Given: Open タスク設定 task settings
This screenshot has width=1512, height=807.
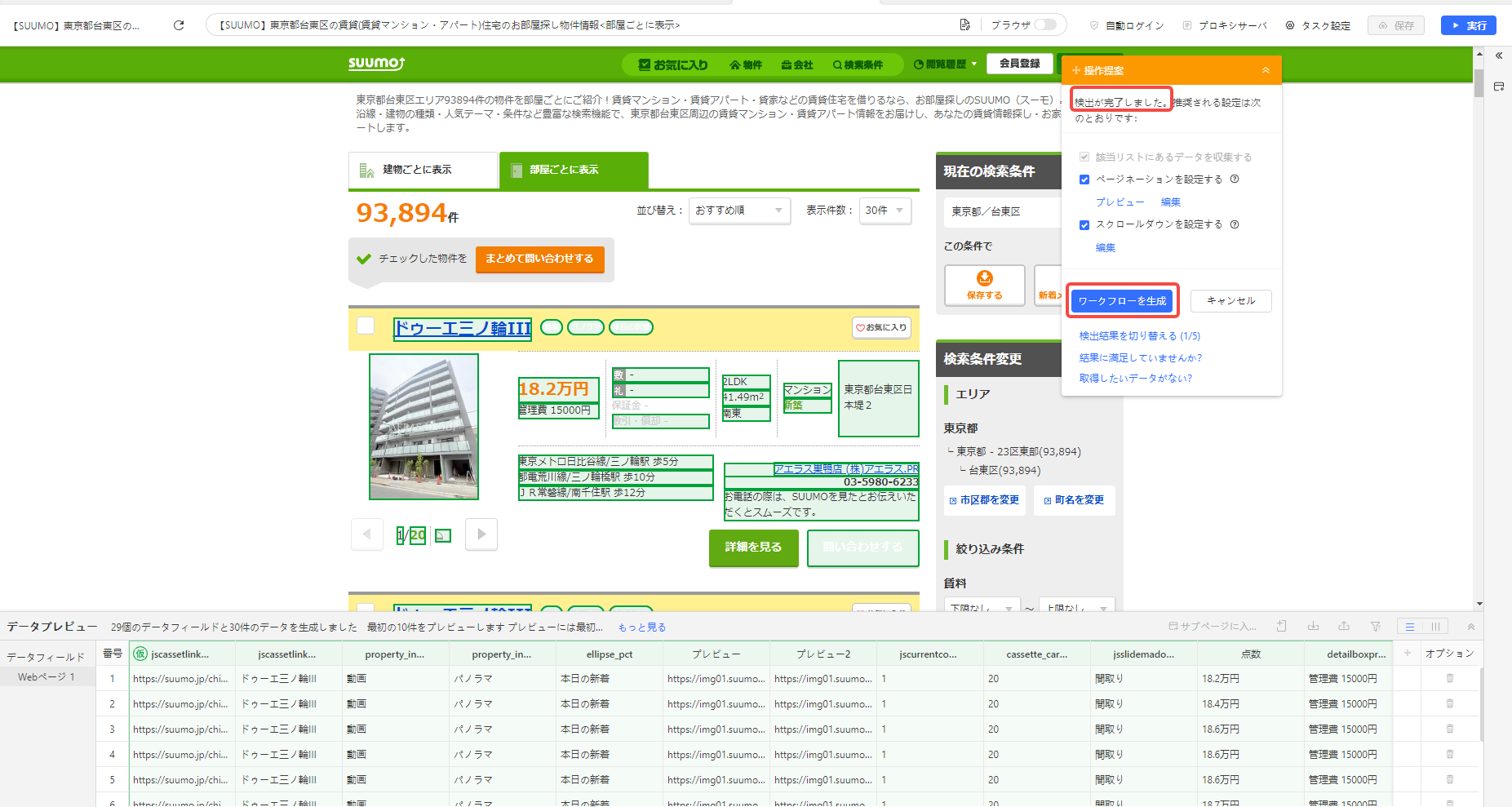Looking at the screenshot, I should [1318, 25].
